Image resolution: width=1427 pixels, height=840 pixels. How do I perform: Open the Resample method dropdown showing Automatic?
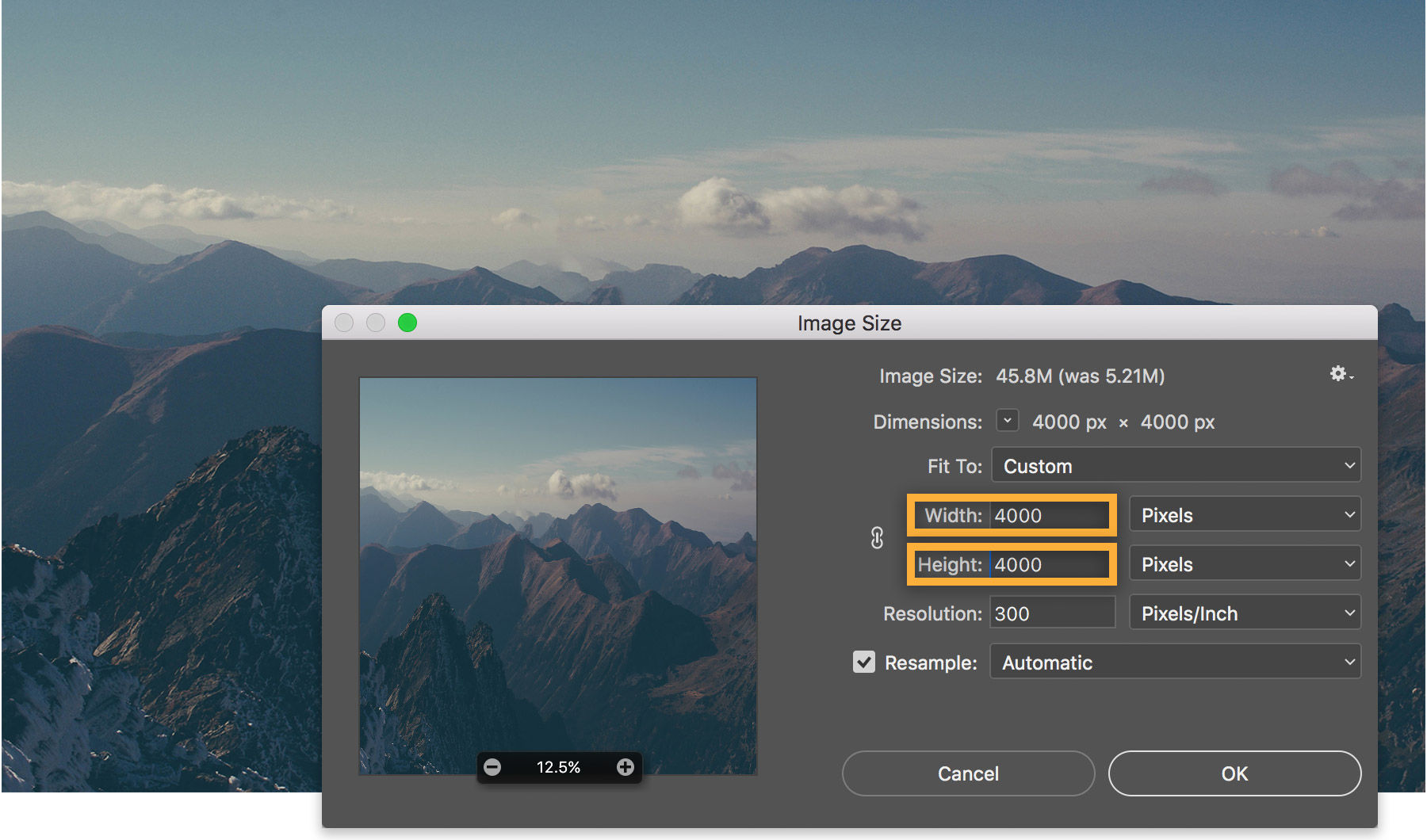(1174, 662)
